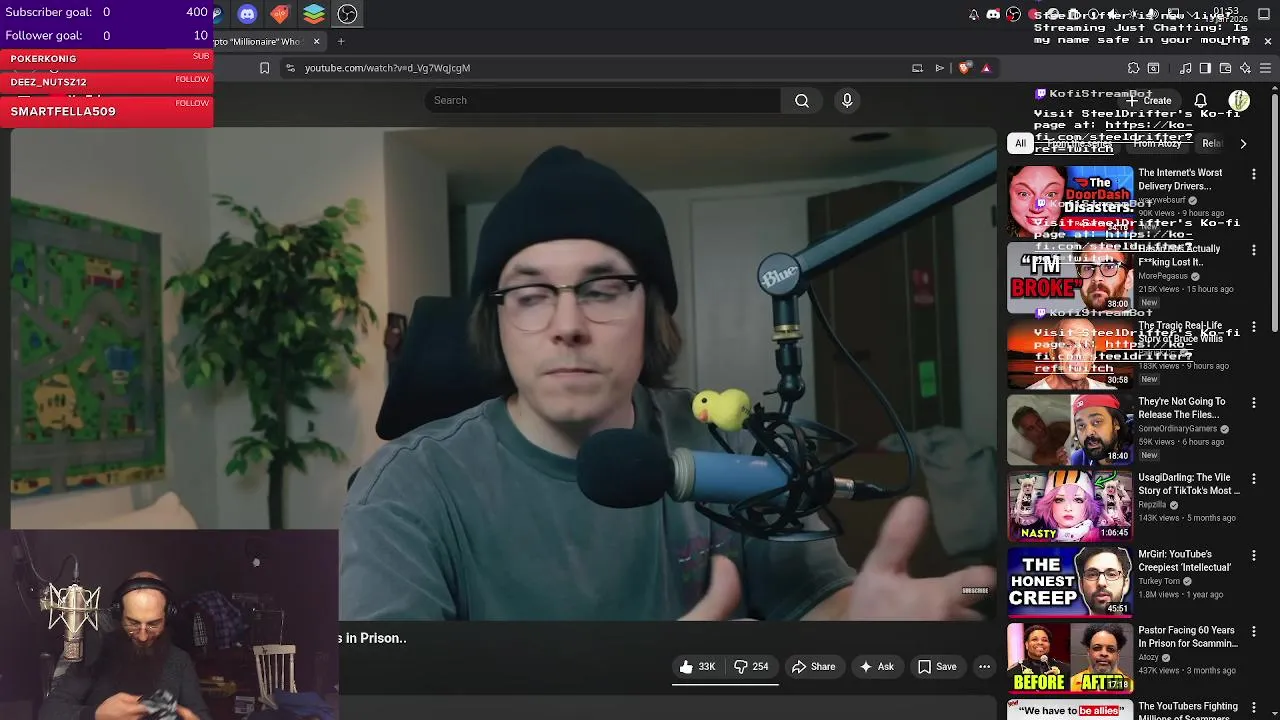The image size is (1280, 720).
Task: Click the YouTube Search box
Action: 603,100
